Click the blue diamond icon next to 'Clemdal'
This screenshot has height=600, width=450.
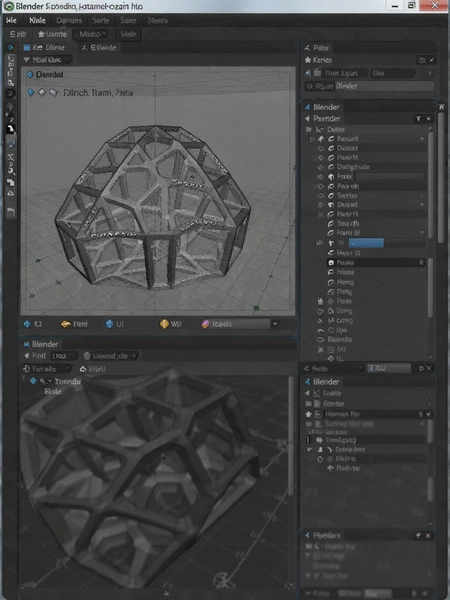(30, 74)
